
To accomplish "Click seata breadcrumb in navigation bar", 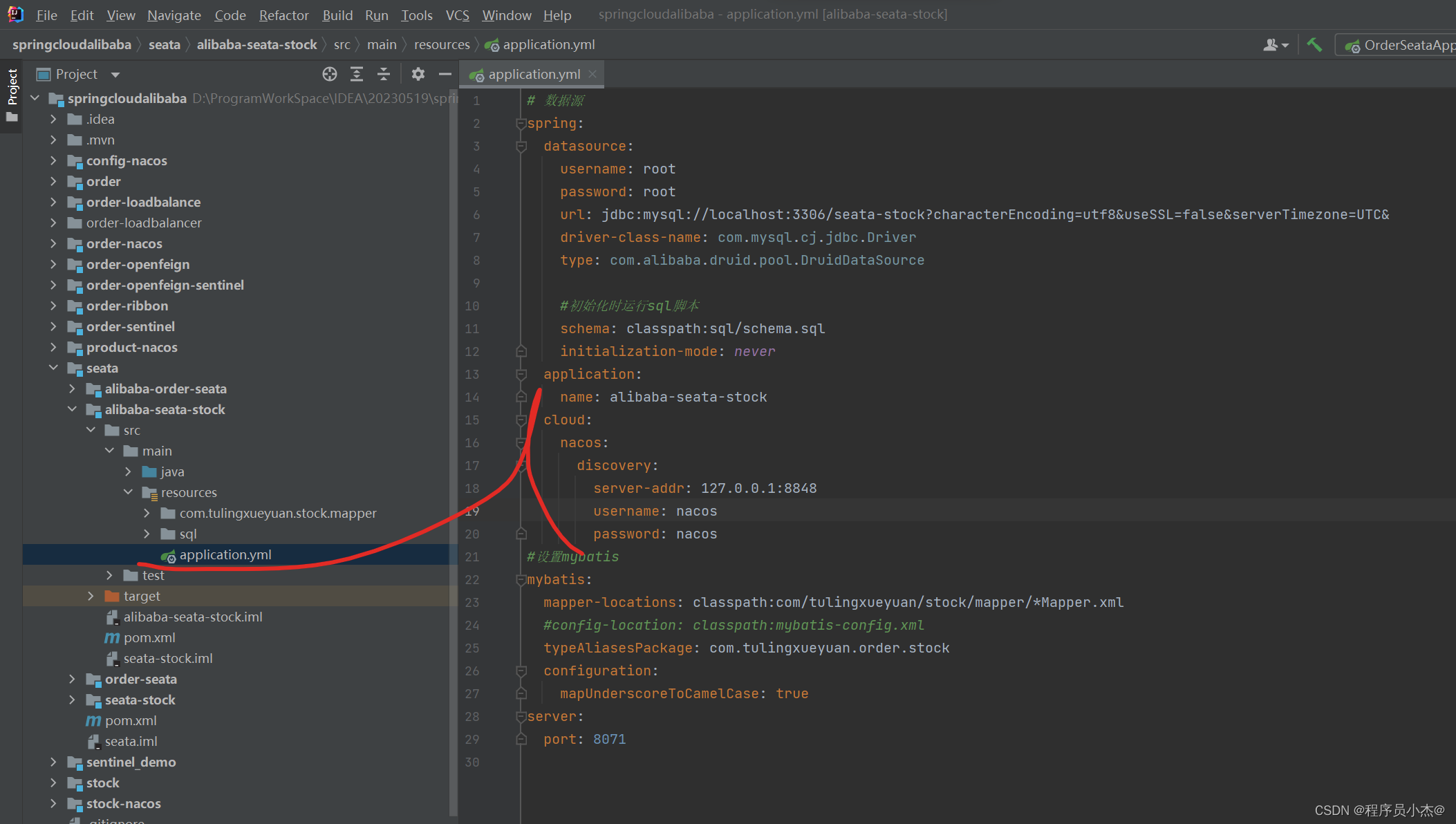I will coord(165,44).
